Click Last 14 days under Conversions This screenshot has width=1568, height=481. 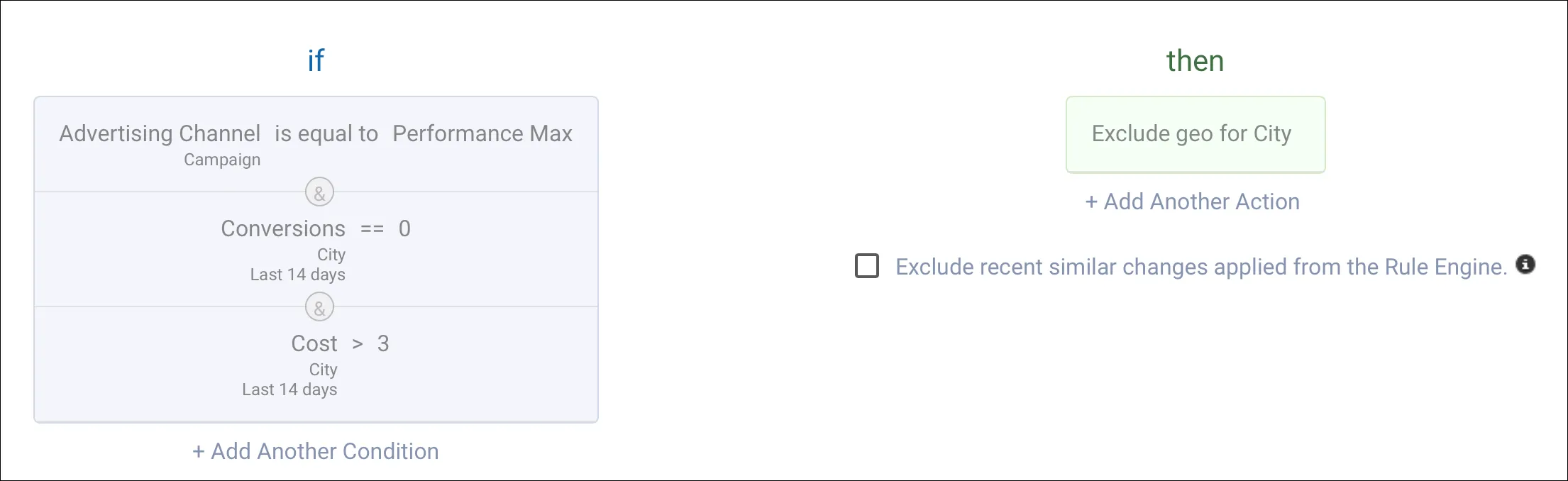(x=297, y=275)
